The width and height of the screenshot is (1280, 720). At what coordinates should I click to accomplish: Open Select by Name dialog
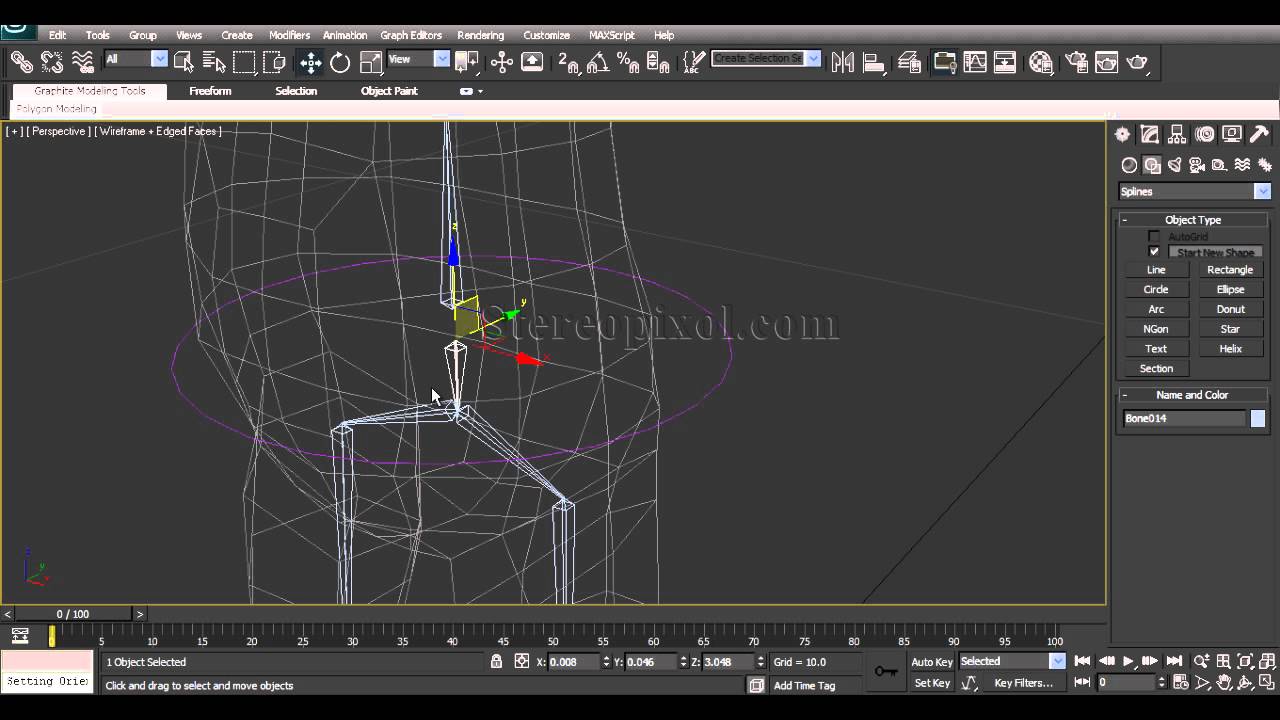click(214, 62)
